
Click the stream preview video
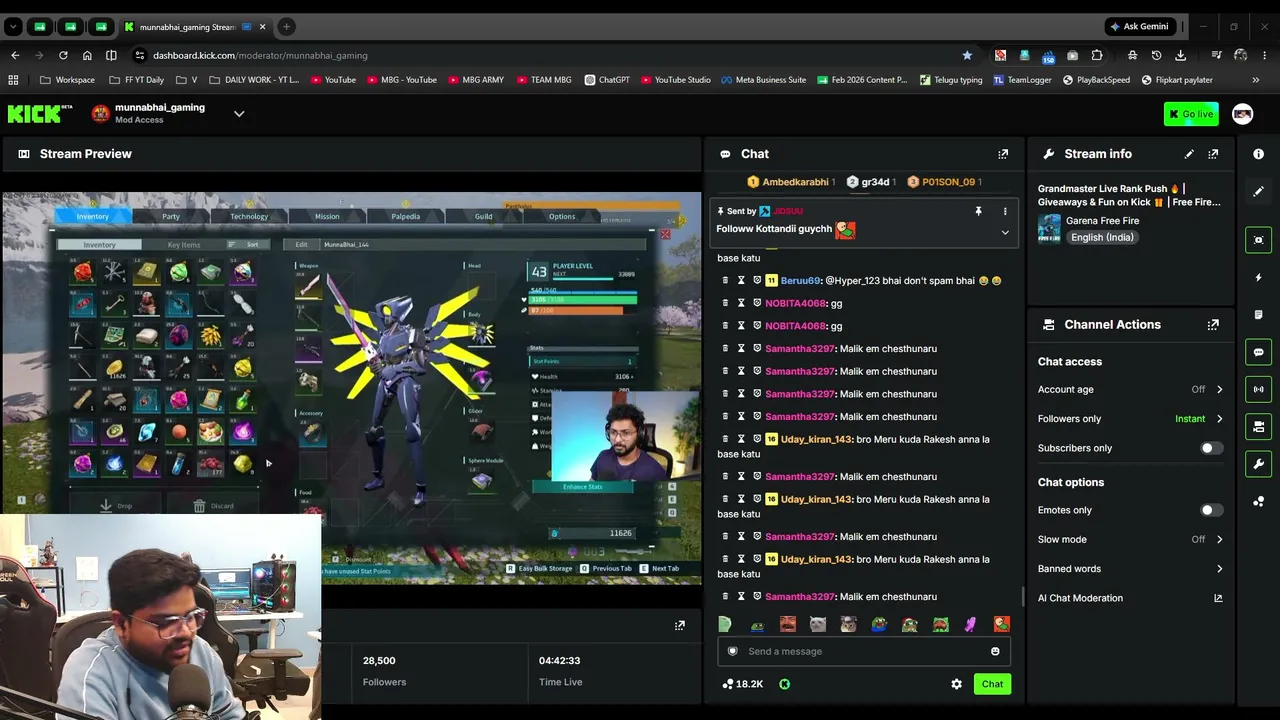click(x=351, y=388)
